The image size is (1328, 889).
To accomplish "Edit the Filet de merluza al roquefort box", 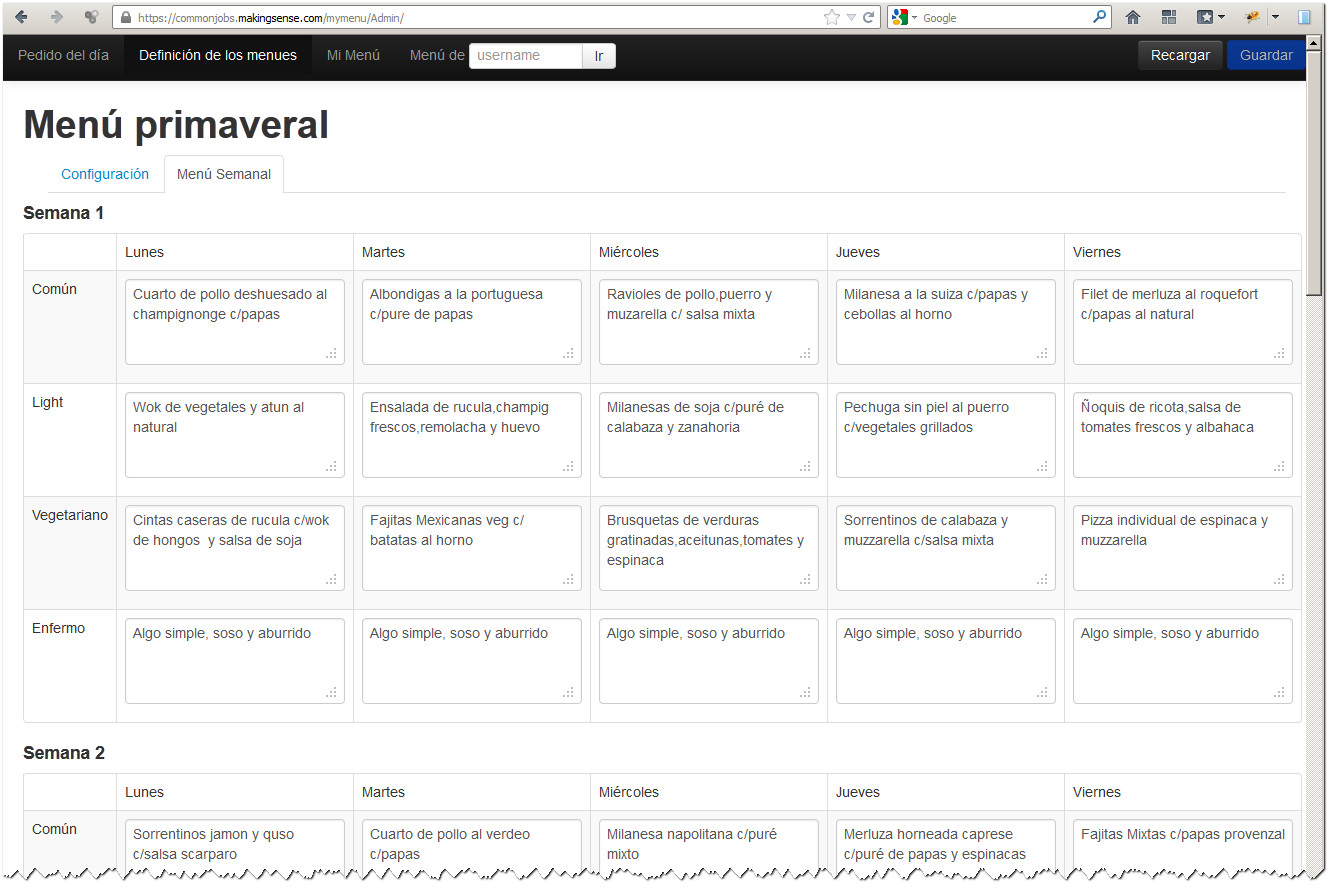I will pos(1182,322).
